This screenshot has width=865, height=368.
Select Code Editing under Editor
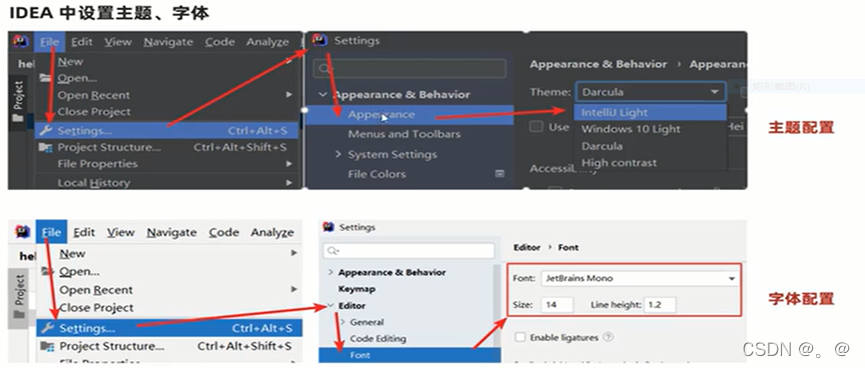tap(377, 338)
